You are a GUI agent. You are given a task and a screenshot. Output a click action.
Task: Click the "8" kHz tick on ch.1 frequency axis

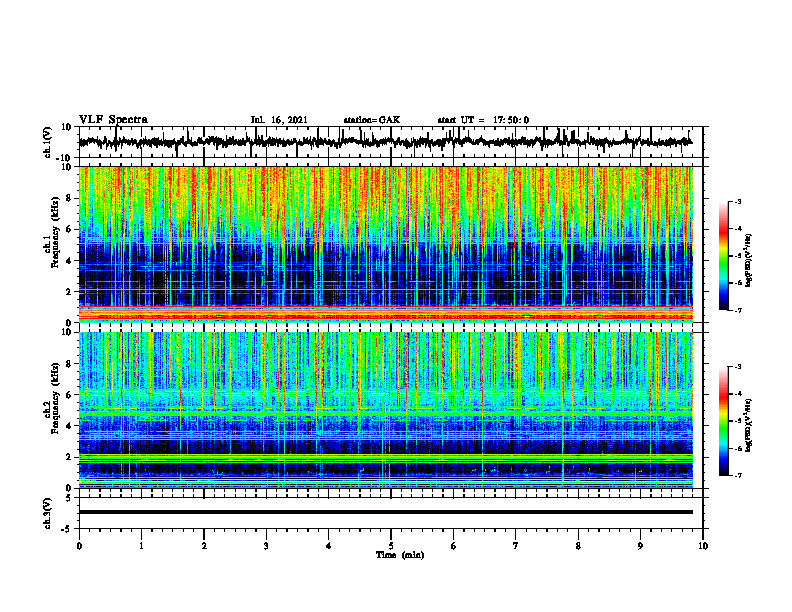[69, 198]
